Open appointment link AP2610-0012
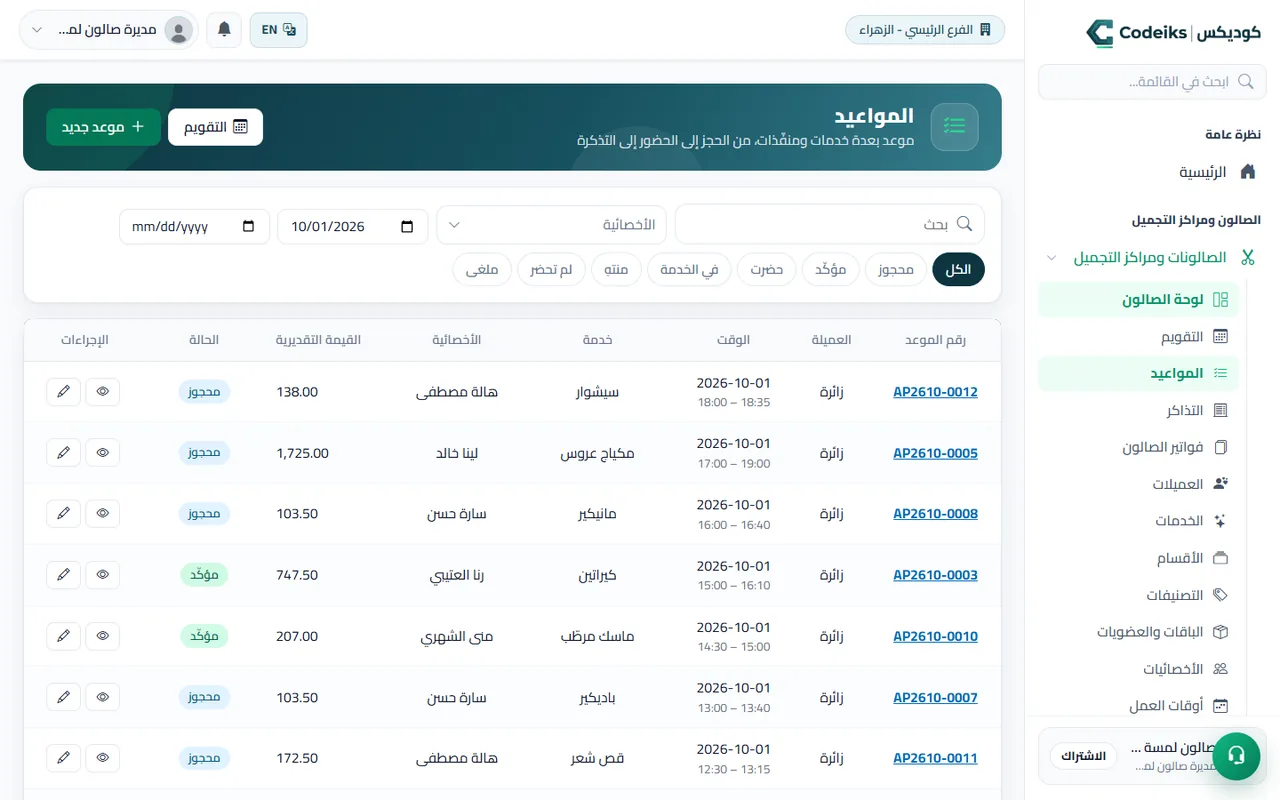This screenshot has height=800, width=1280. tap(935, 392)
